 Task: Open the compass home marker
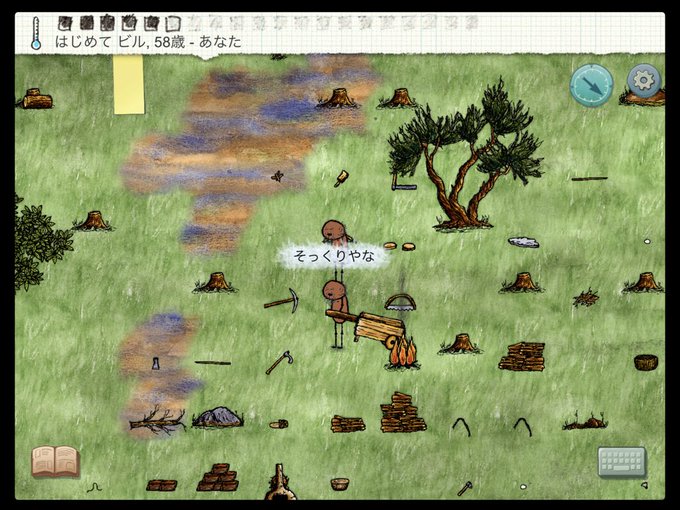pos(591,85)
